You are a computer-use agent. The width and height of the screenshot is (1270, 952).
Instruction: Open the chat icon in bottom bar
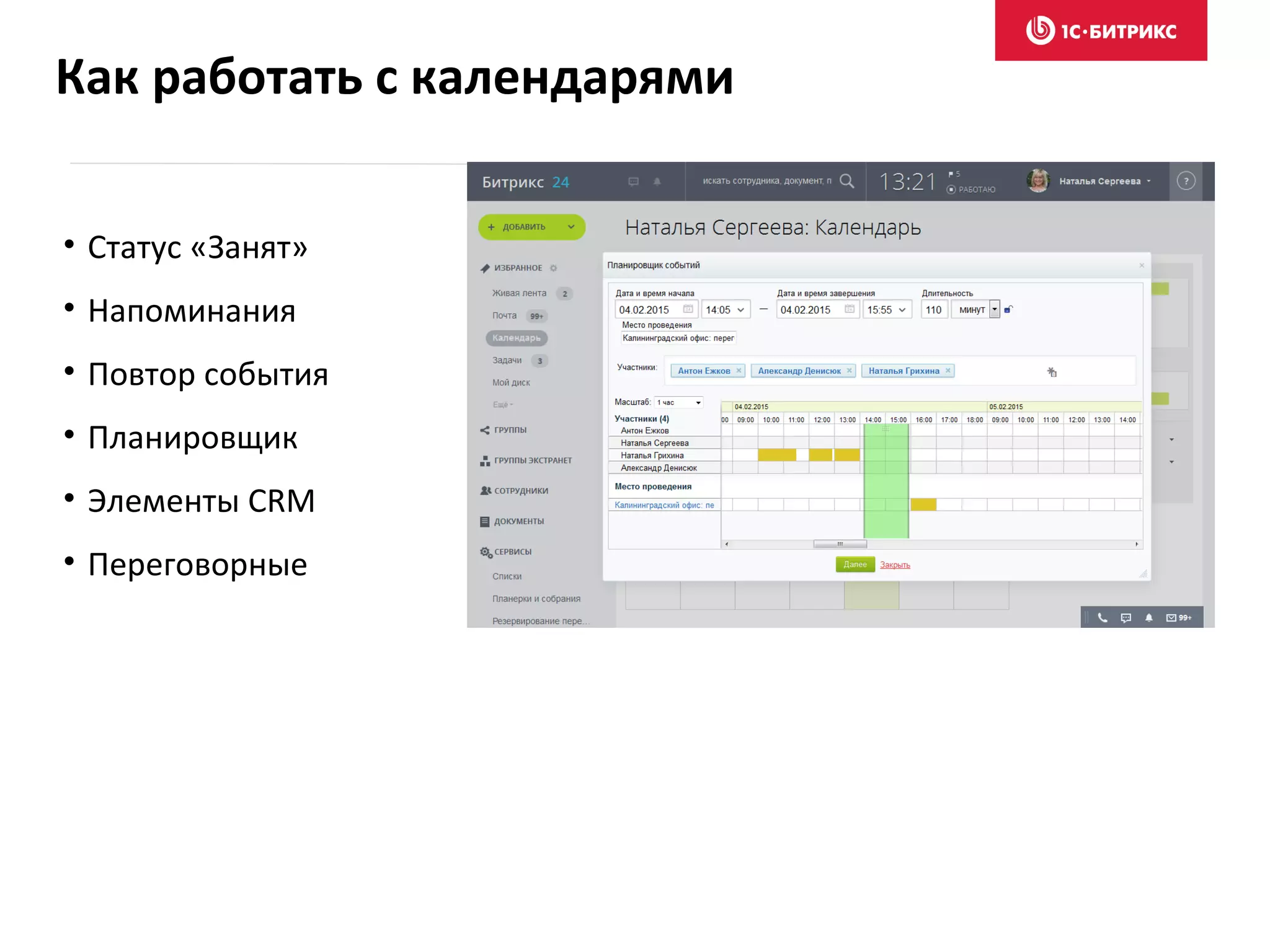click(1126, 617)
